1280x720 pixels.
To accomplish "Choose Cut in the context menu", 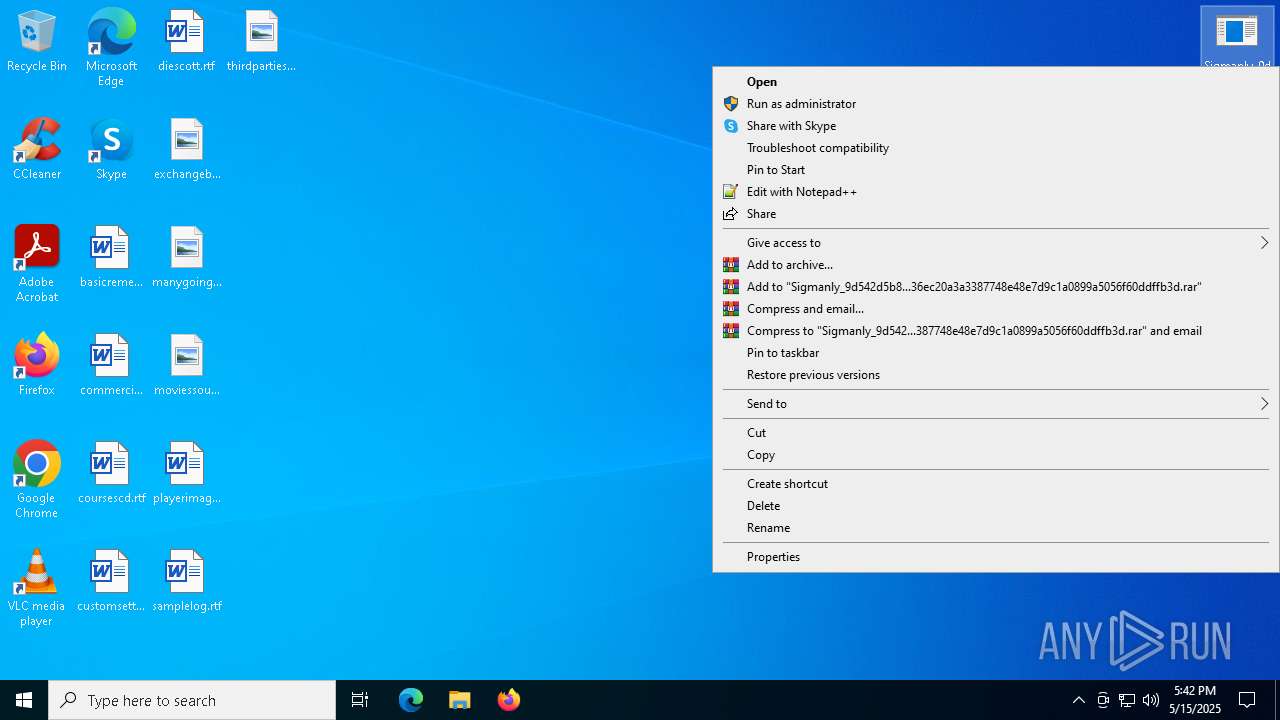I will point(996,433).
